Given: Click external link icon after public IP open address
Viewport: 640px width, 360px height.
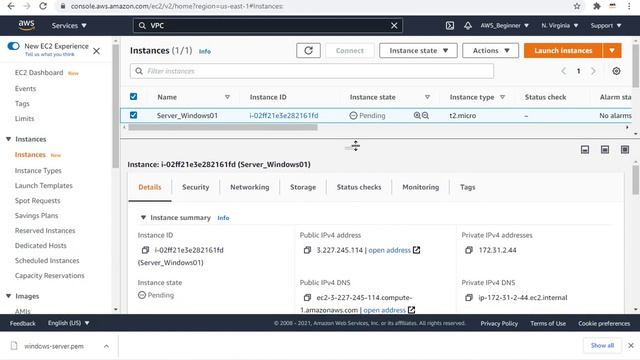Looking at the screenshot, I should (416, 250).
